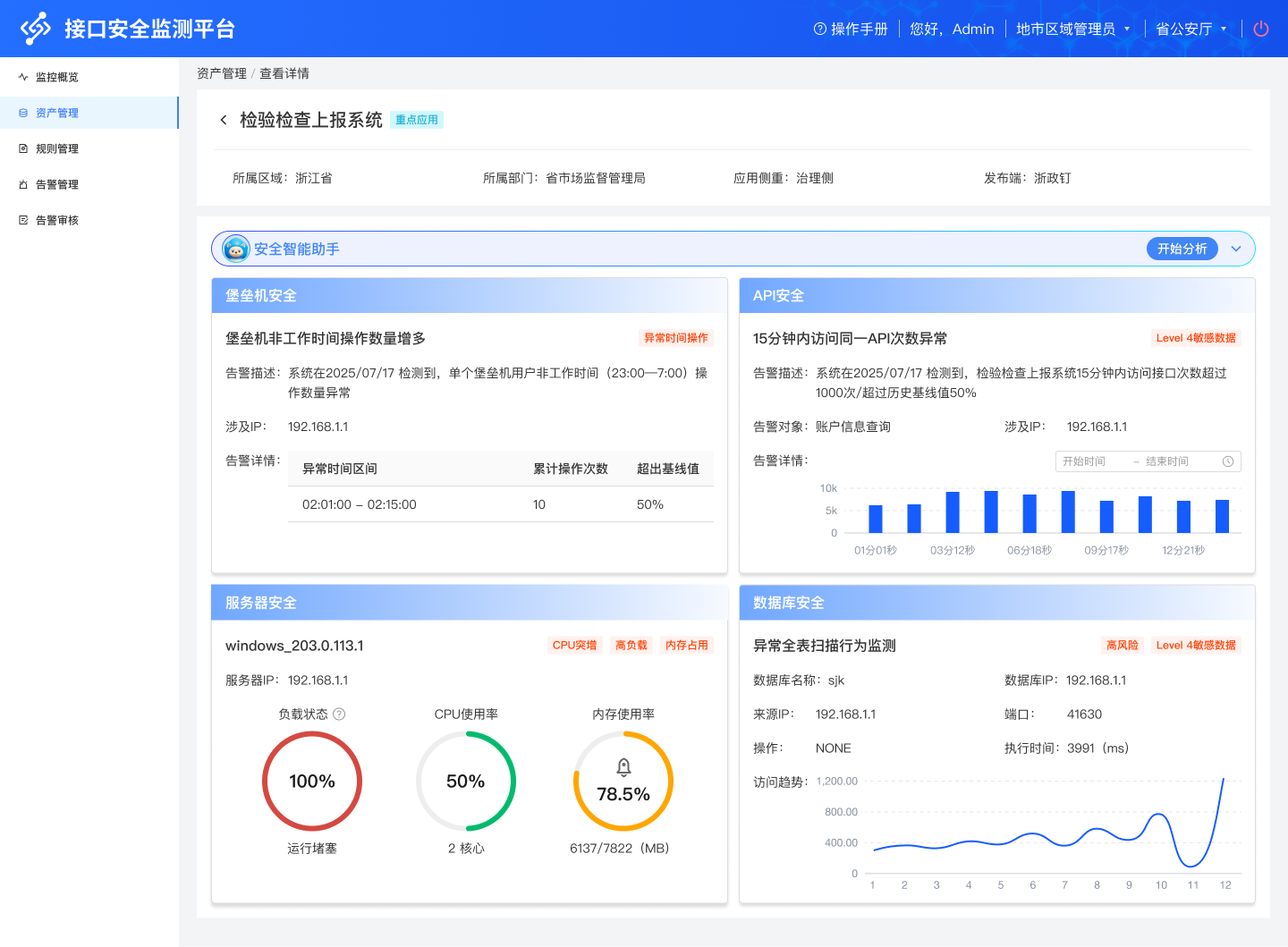Click the API安全 panel header
The width and height of the screenshot is (1288, 947).
(x=997, y=295)
